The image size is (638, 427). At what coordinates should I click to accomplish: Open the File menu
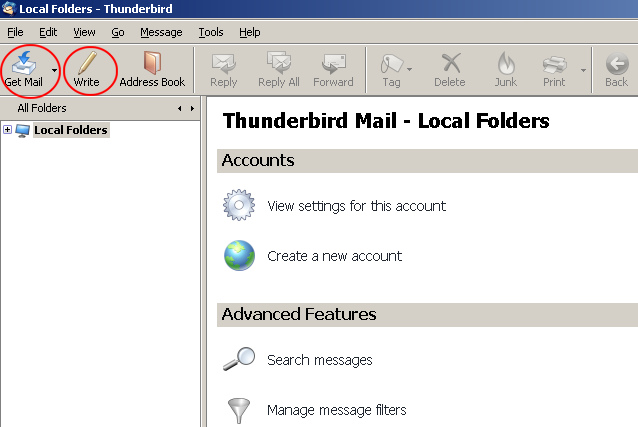click(15, 32)
